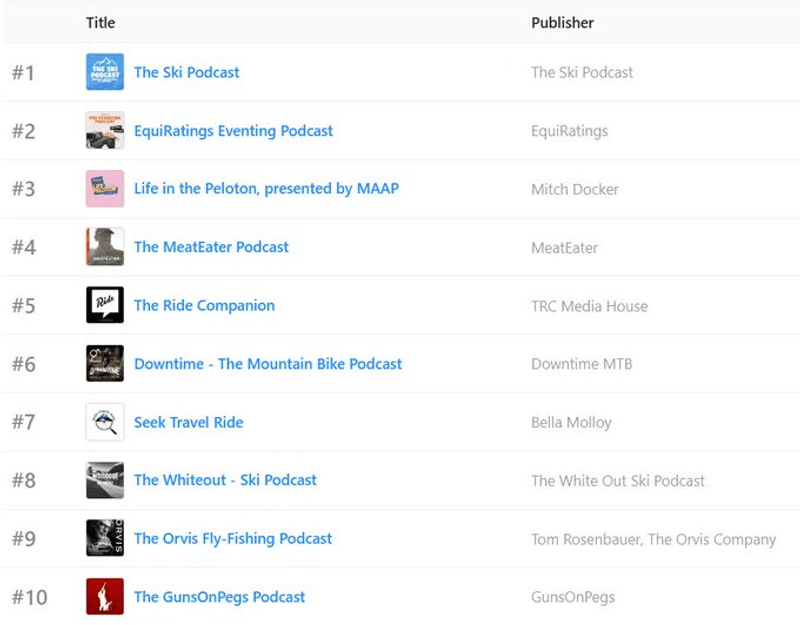Click the Title column header

[x=101, y=22]
